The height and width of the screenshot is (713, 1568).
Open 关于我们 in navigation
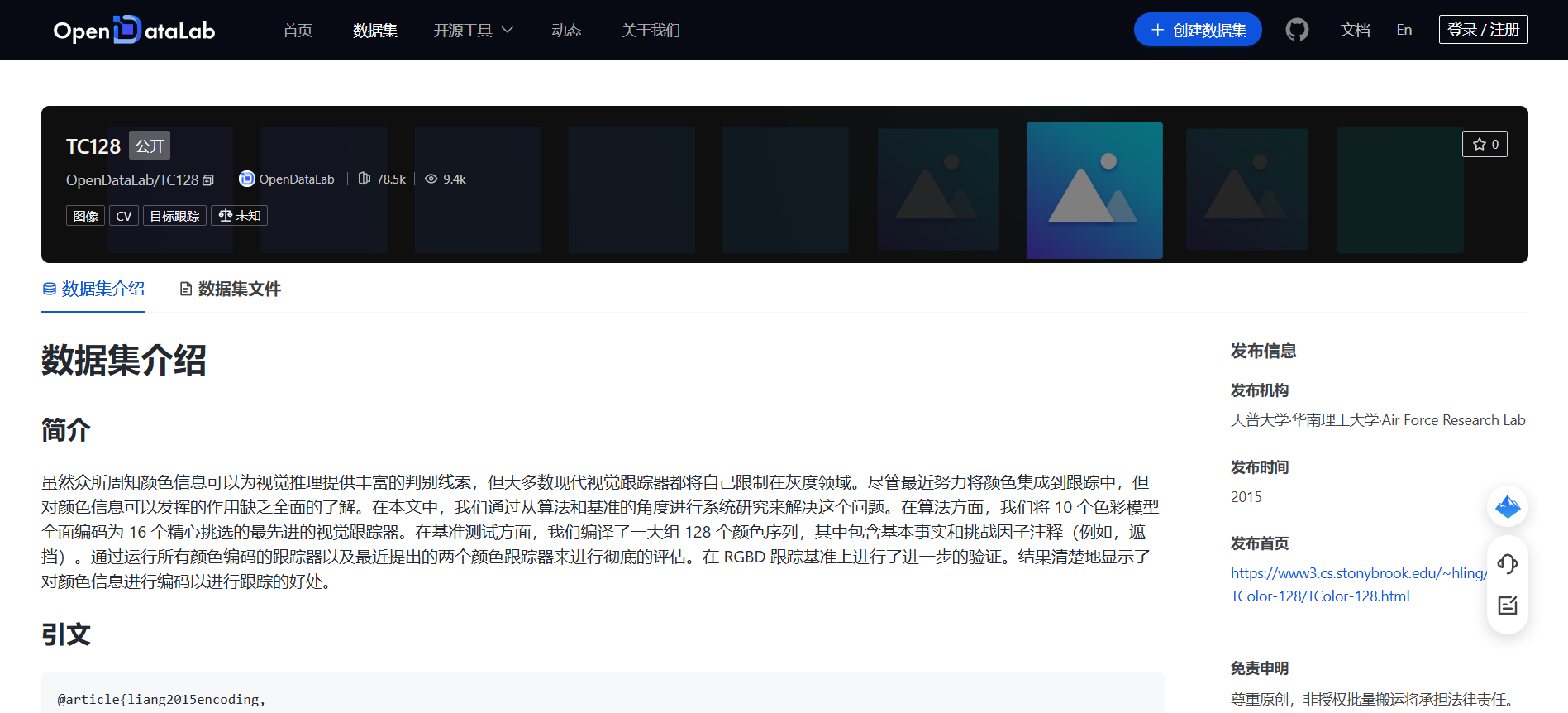pyautogui.click(x=651, y=30)
